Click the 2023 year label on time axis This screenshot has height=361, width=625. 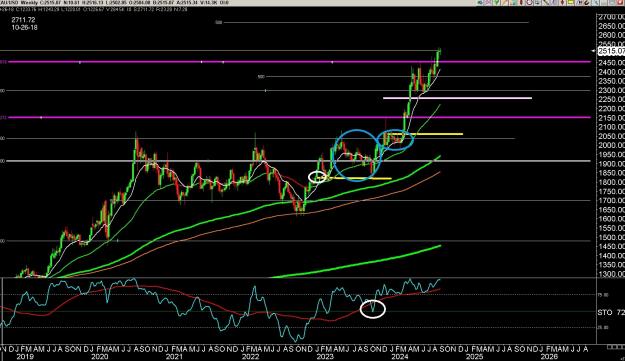(x=324, y=357)
